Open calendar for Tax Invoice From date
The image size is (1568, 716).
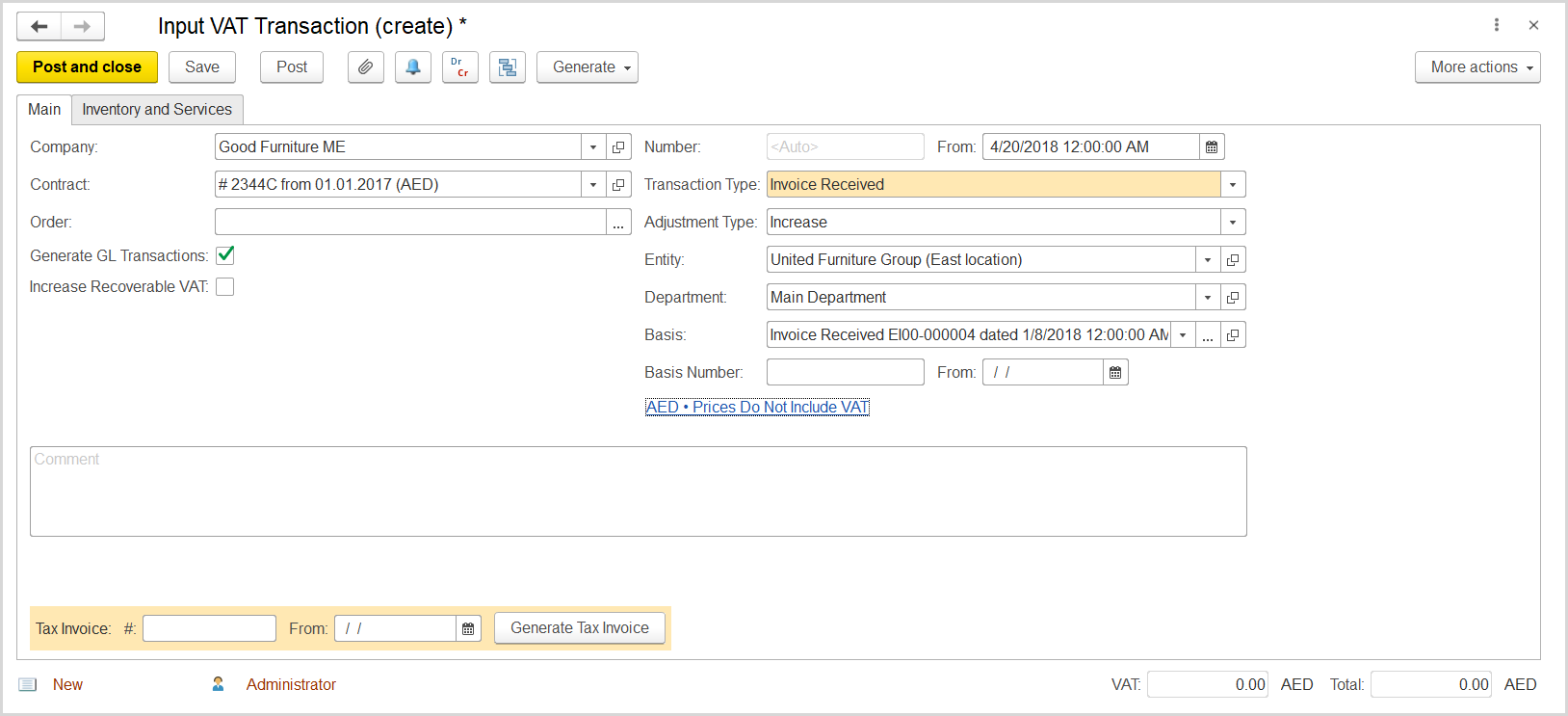click(x=468, y=629)
